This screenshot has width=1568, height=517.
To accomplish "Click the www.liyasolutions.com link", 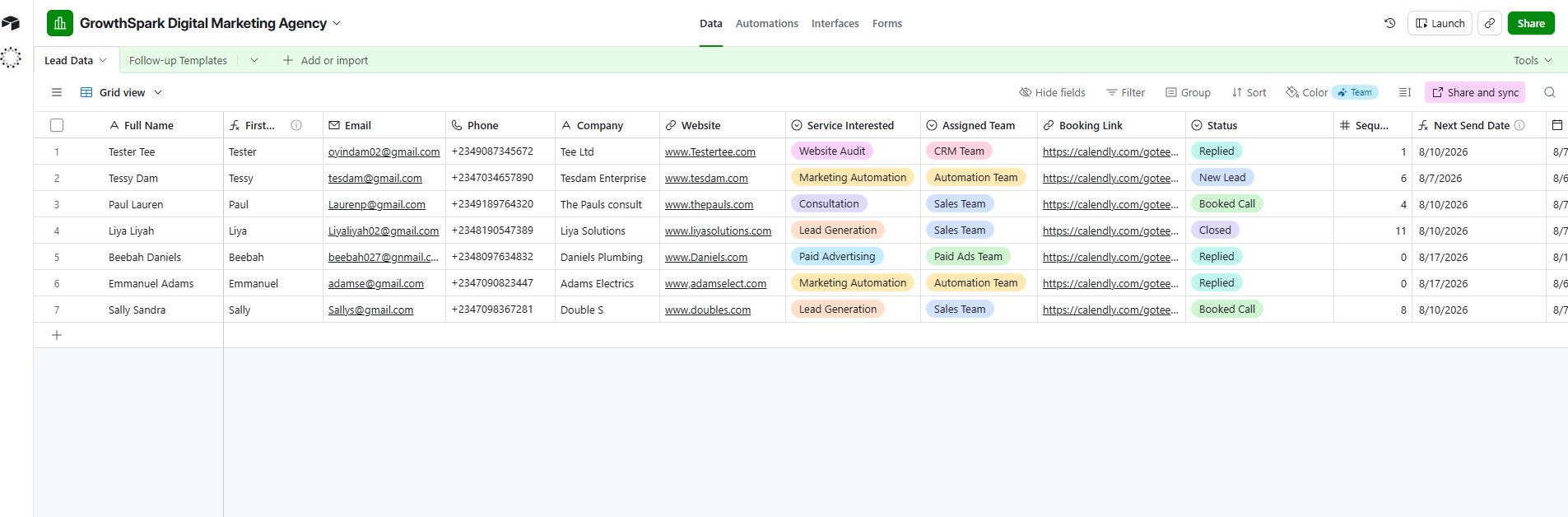I will point(719,231).
